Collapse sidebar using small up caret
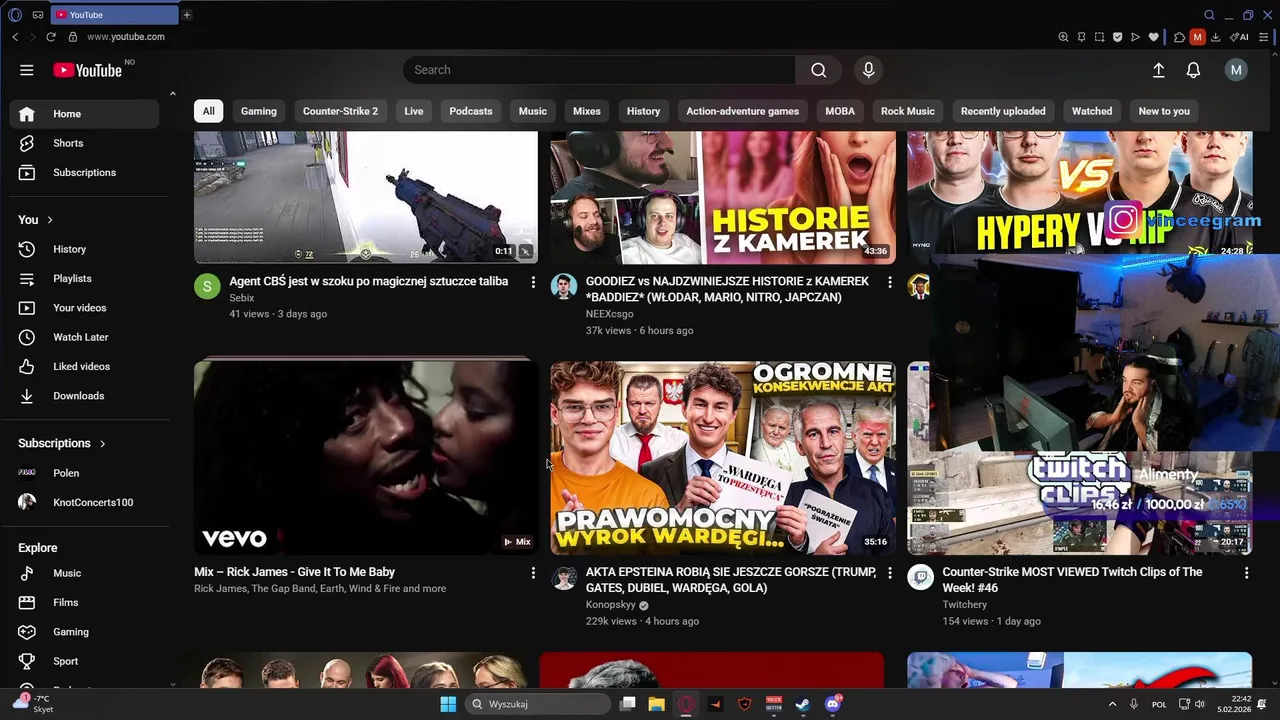 [x=172, y=94]
